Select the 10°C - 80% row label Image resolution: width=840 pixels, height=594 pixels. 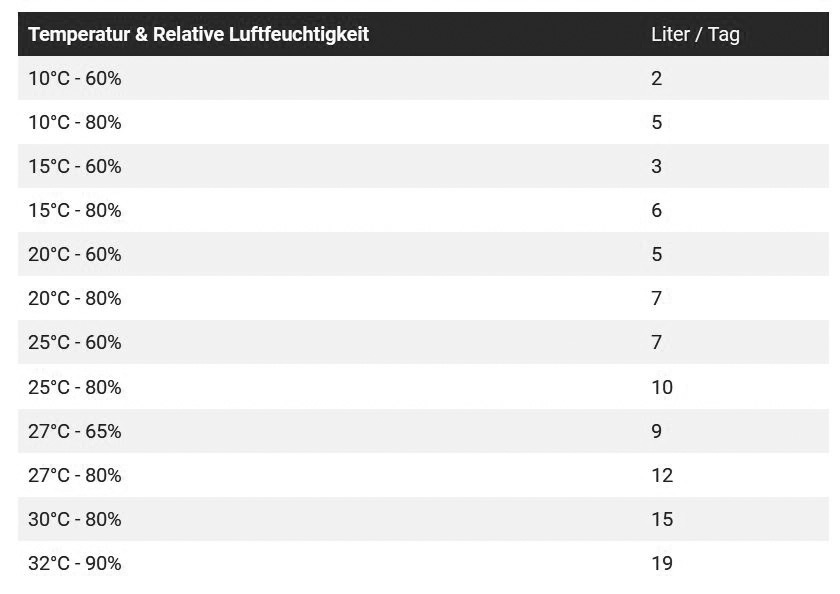[x=74, y=123]
